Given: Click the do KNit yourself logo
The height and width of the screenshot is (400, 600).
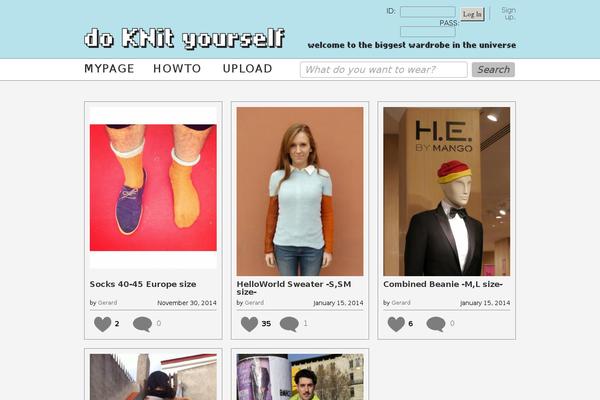Looking at the screenshot, I should coord(184,38).
